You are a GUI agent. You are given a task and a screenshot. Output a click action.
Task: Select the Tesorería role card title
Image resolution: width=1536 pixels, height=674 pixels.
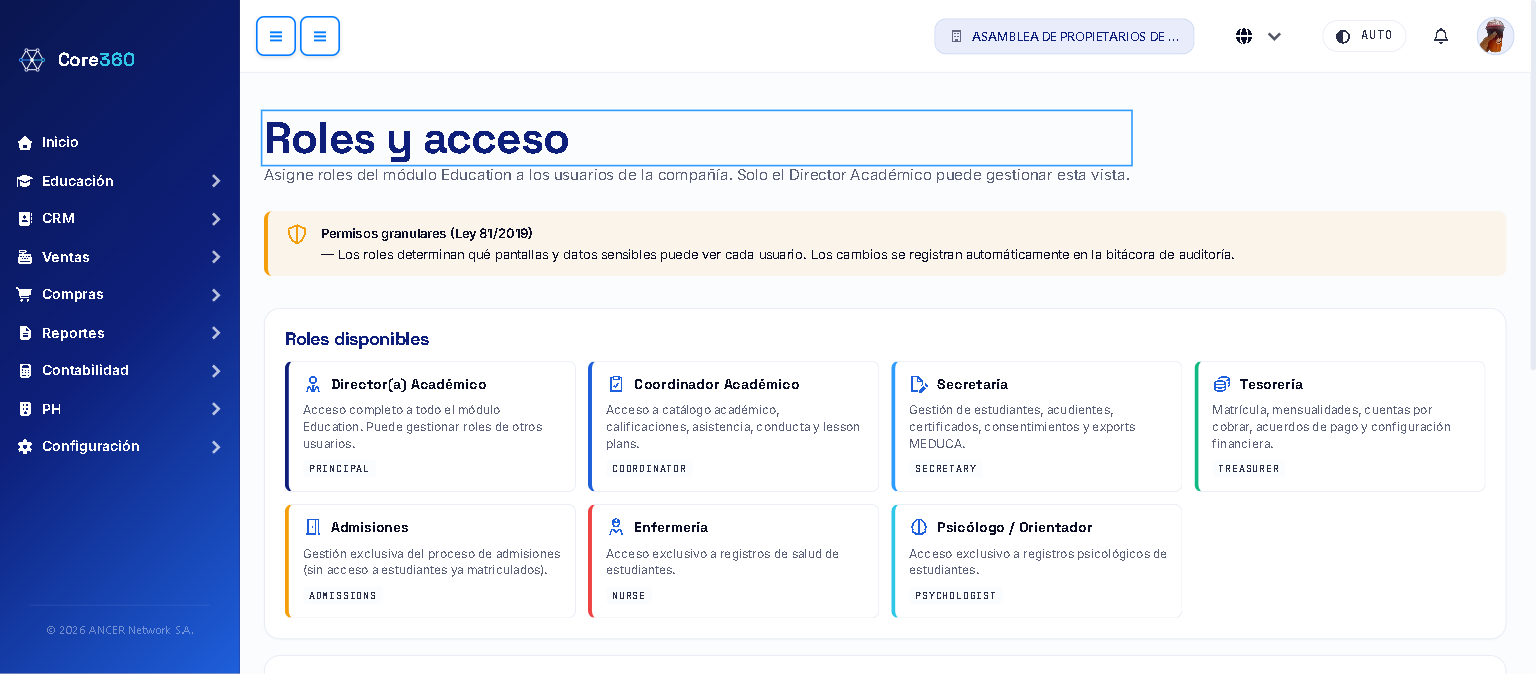point(1271,384)
